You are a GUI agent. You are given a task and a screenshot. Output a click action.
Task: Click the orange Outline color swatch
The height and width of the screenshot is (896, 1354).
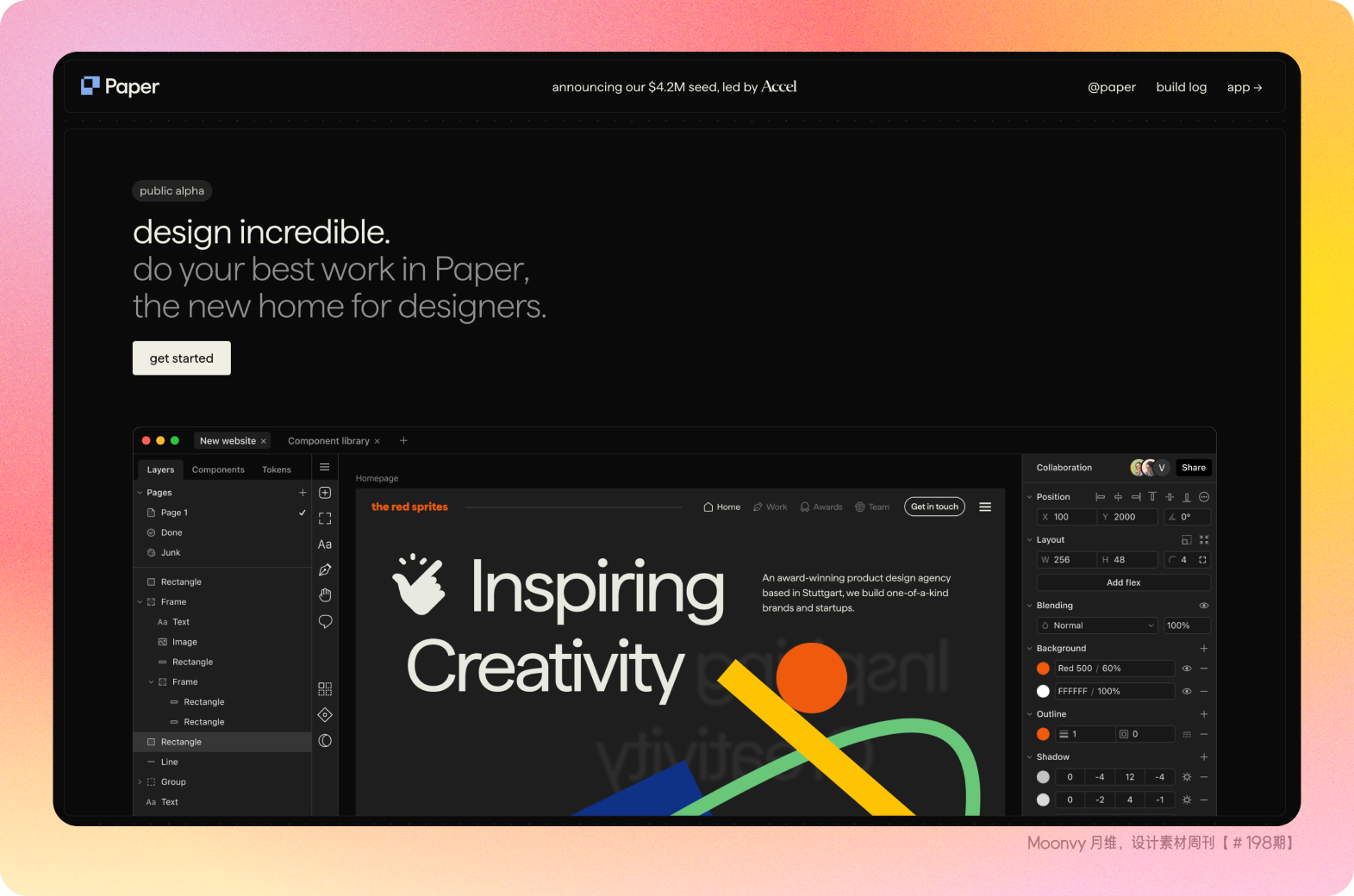coord(1043,734)
